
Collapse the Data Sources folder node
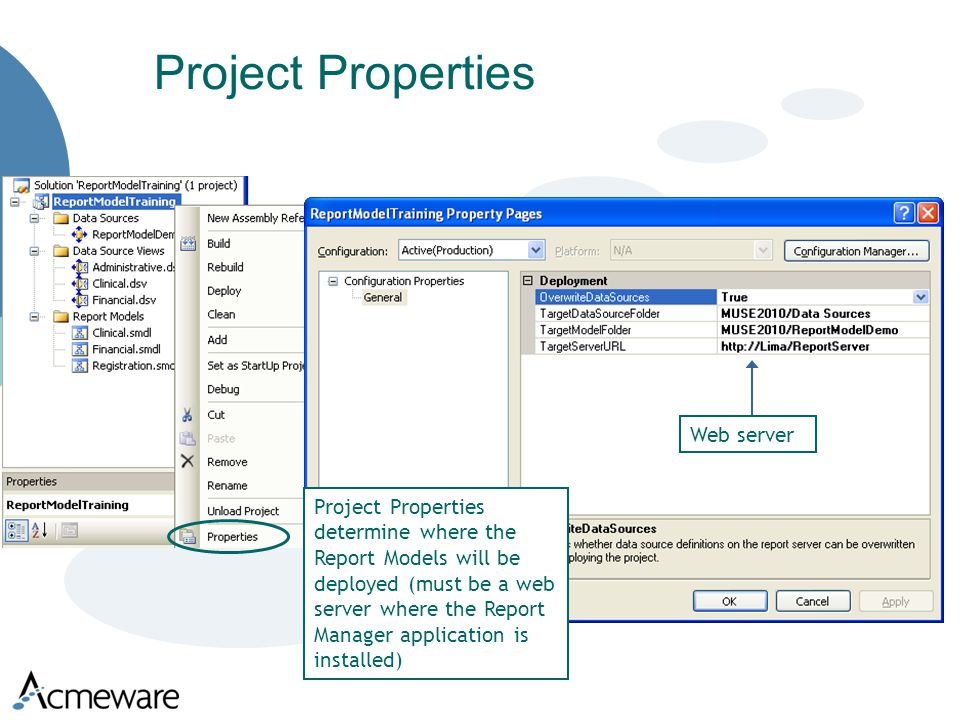[x=35, y=218]
